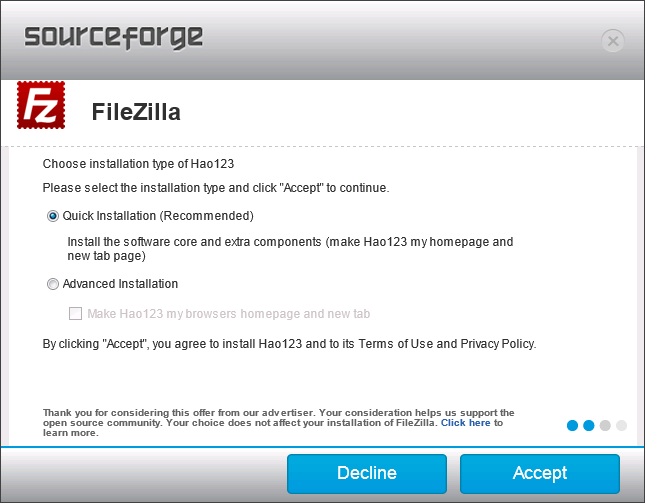Click the FileZilla title text
The height and width of the screenshot is (503, 645).
tap(136, 112)
